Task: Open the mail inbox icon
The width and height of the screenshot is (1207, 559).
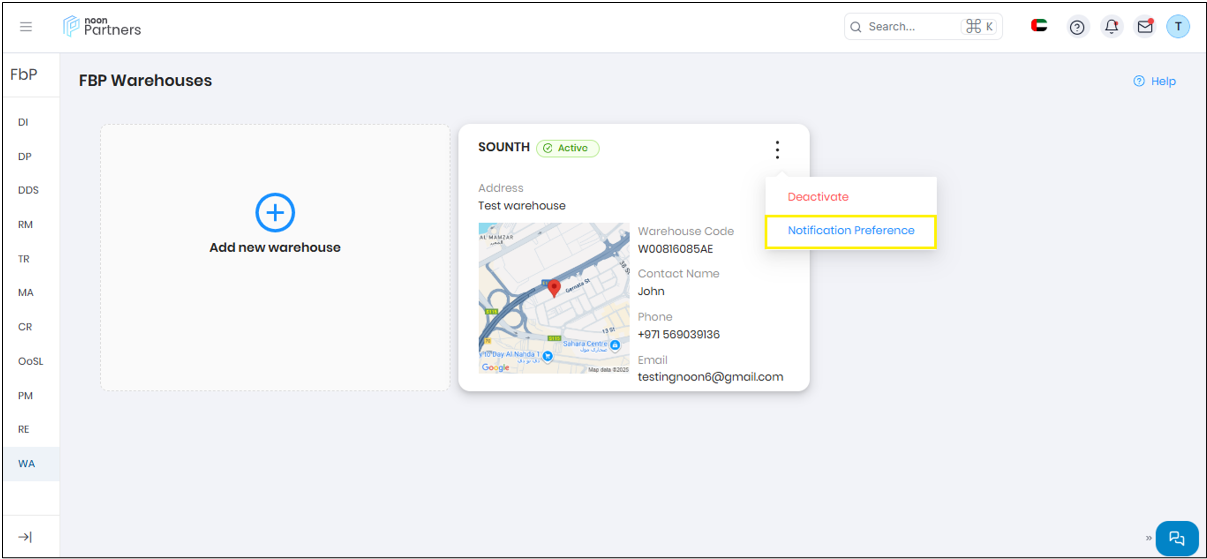Action: pyautogui.click(x=1145, y=27)
